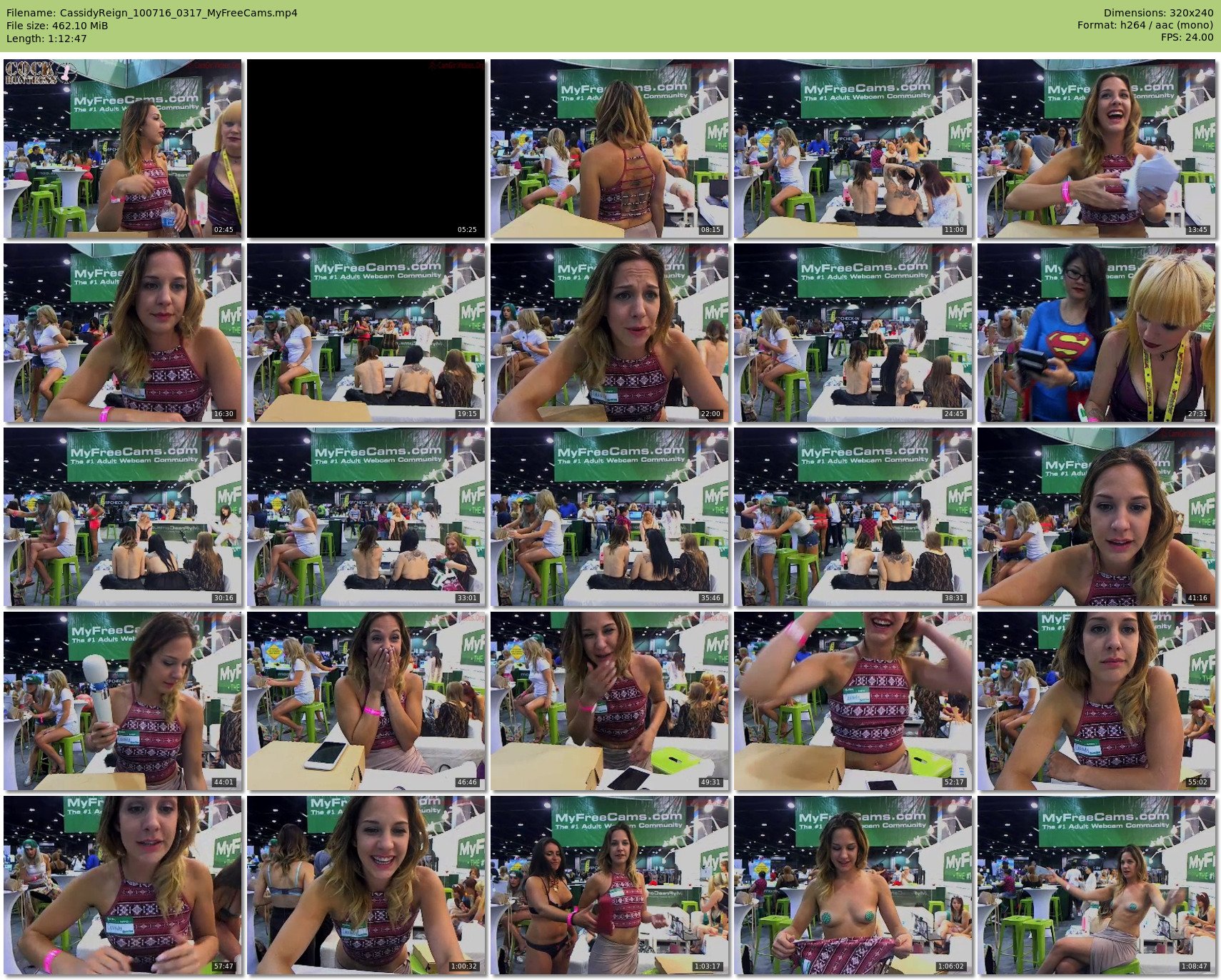Screen dimensions: 1221x980
Task: Click the 'Length: 1:12:47' text
Action: 46,39
